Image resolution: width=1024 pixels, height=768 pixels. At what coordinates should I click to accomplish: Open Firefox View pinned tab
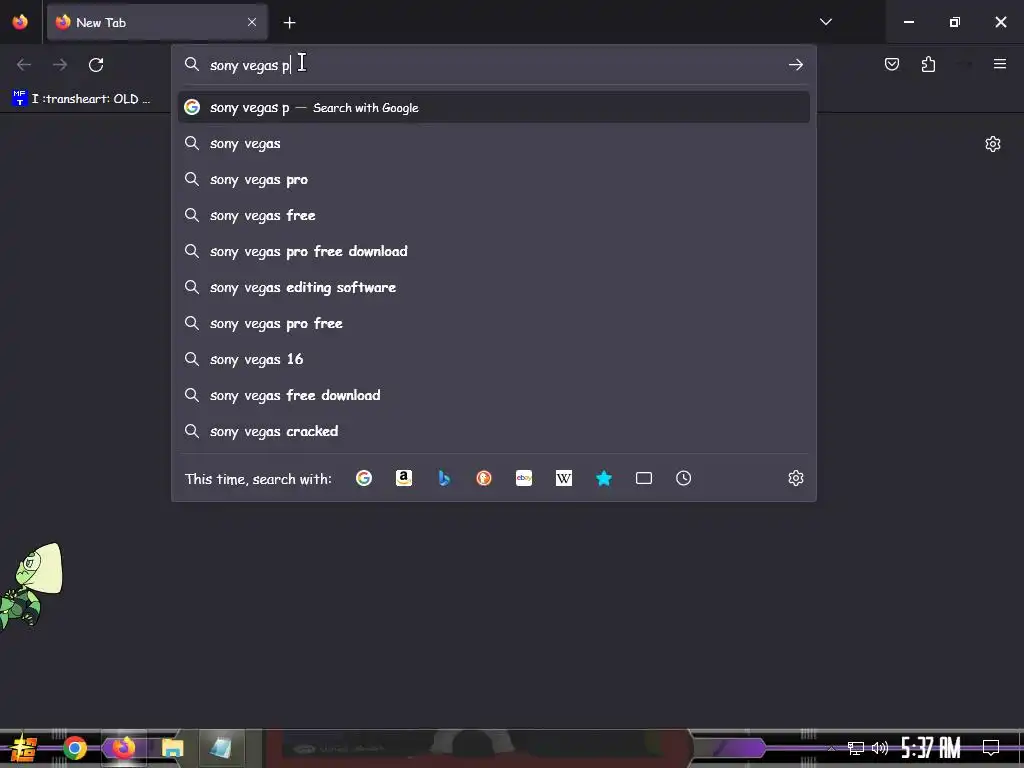(x=20, y=22)
